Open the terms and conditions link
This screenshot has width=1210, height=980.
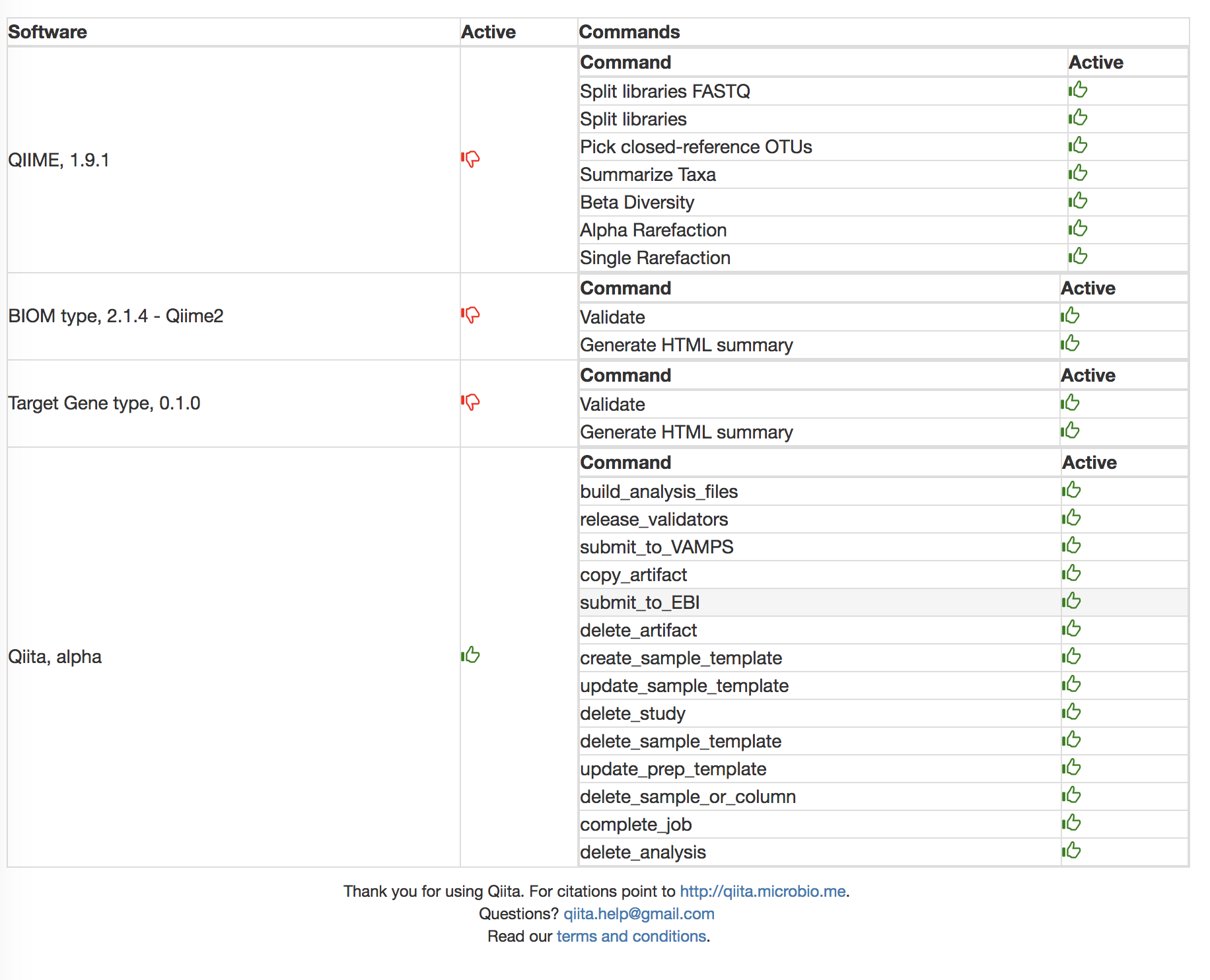tap(631, 936)
